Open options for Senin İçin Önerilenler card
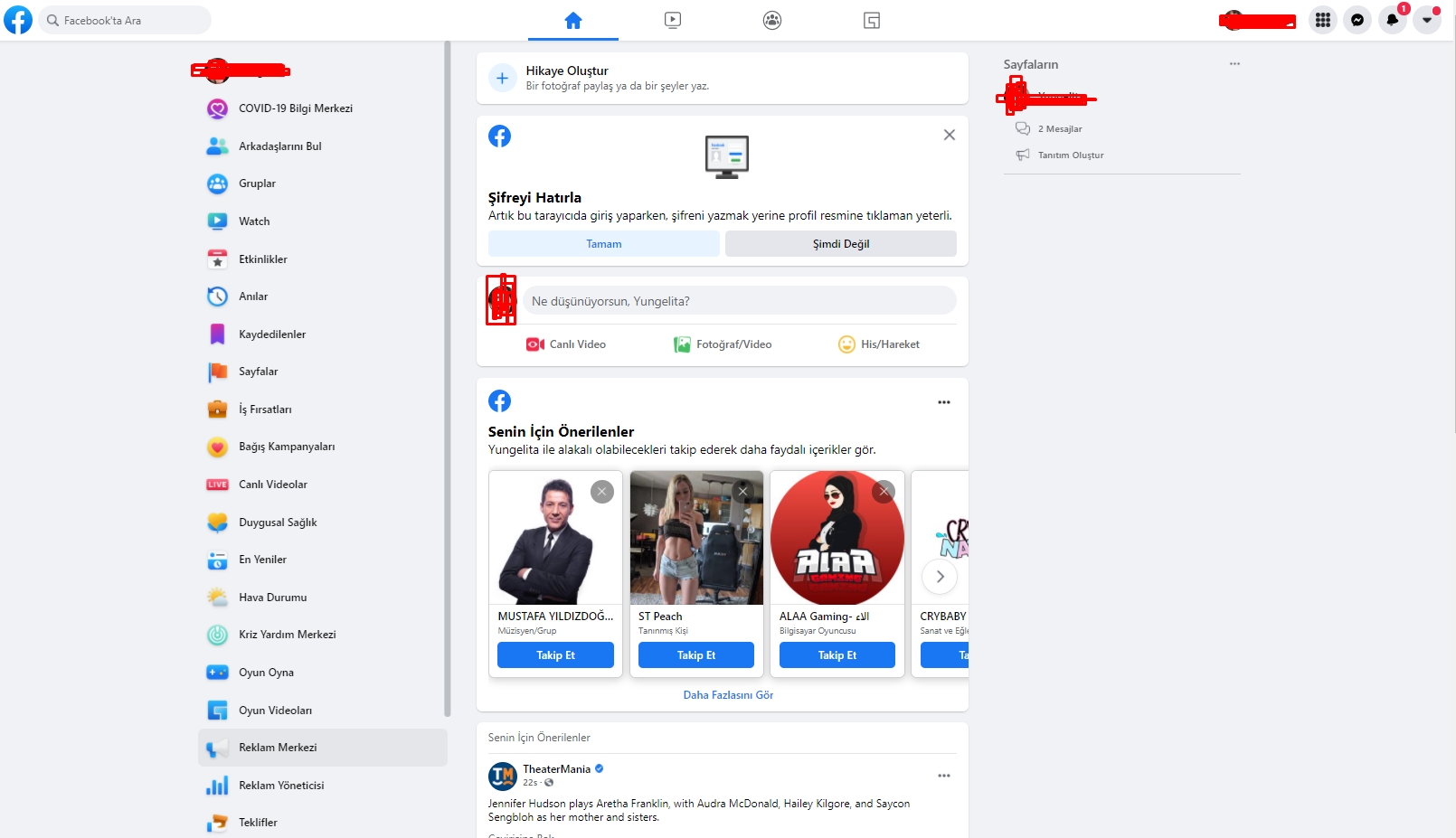 coord(944,402)
